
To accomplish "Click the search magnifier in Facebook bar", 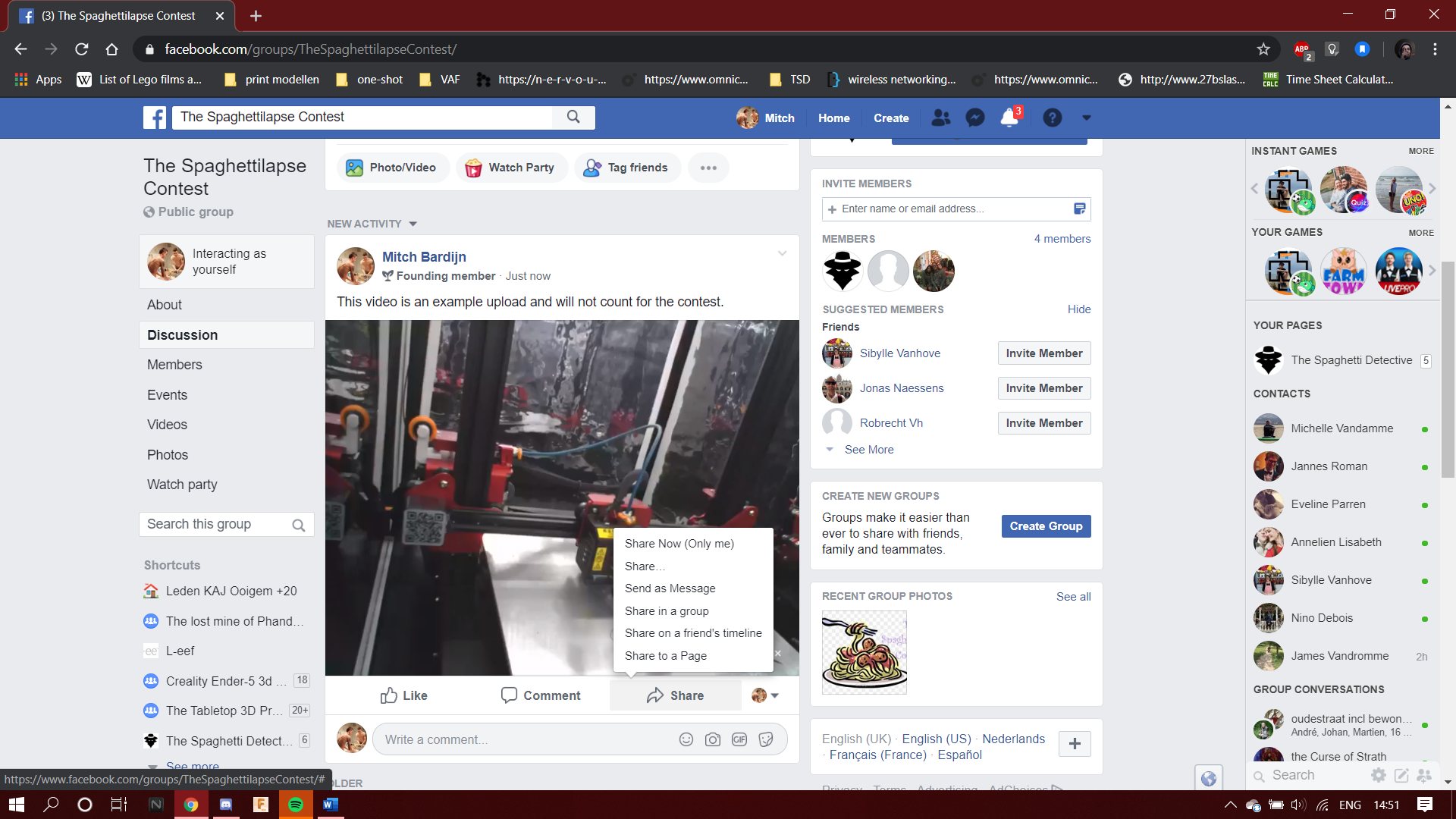I will tap(573, 117).
